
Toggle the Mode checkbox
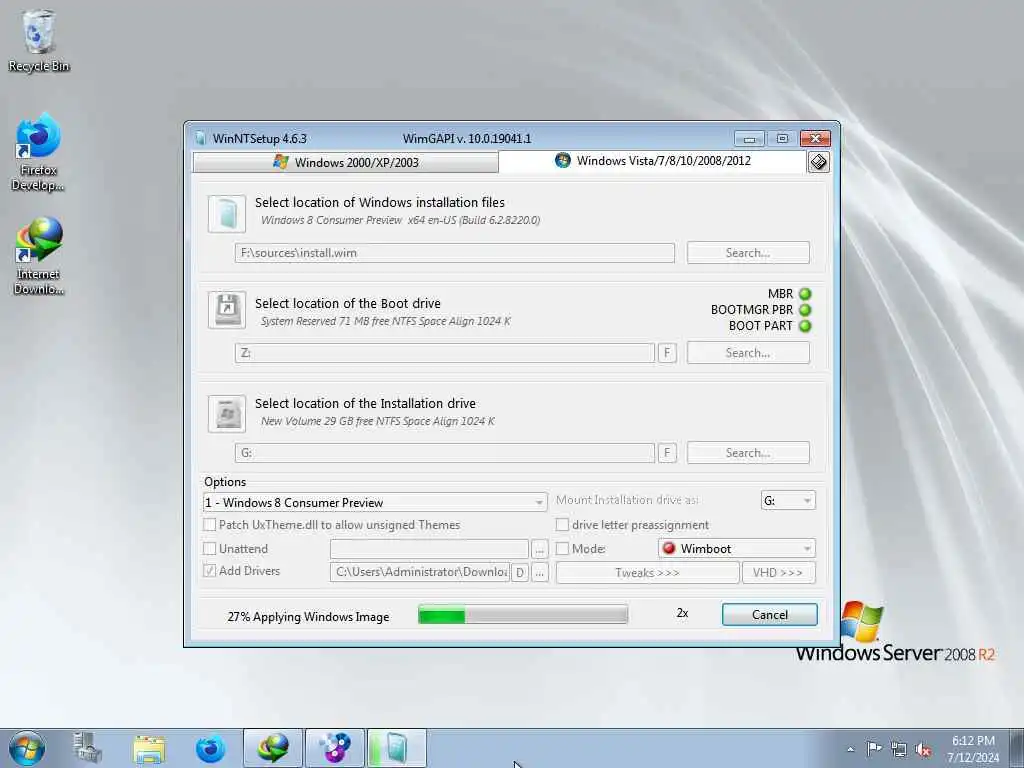tap(562, 549)
